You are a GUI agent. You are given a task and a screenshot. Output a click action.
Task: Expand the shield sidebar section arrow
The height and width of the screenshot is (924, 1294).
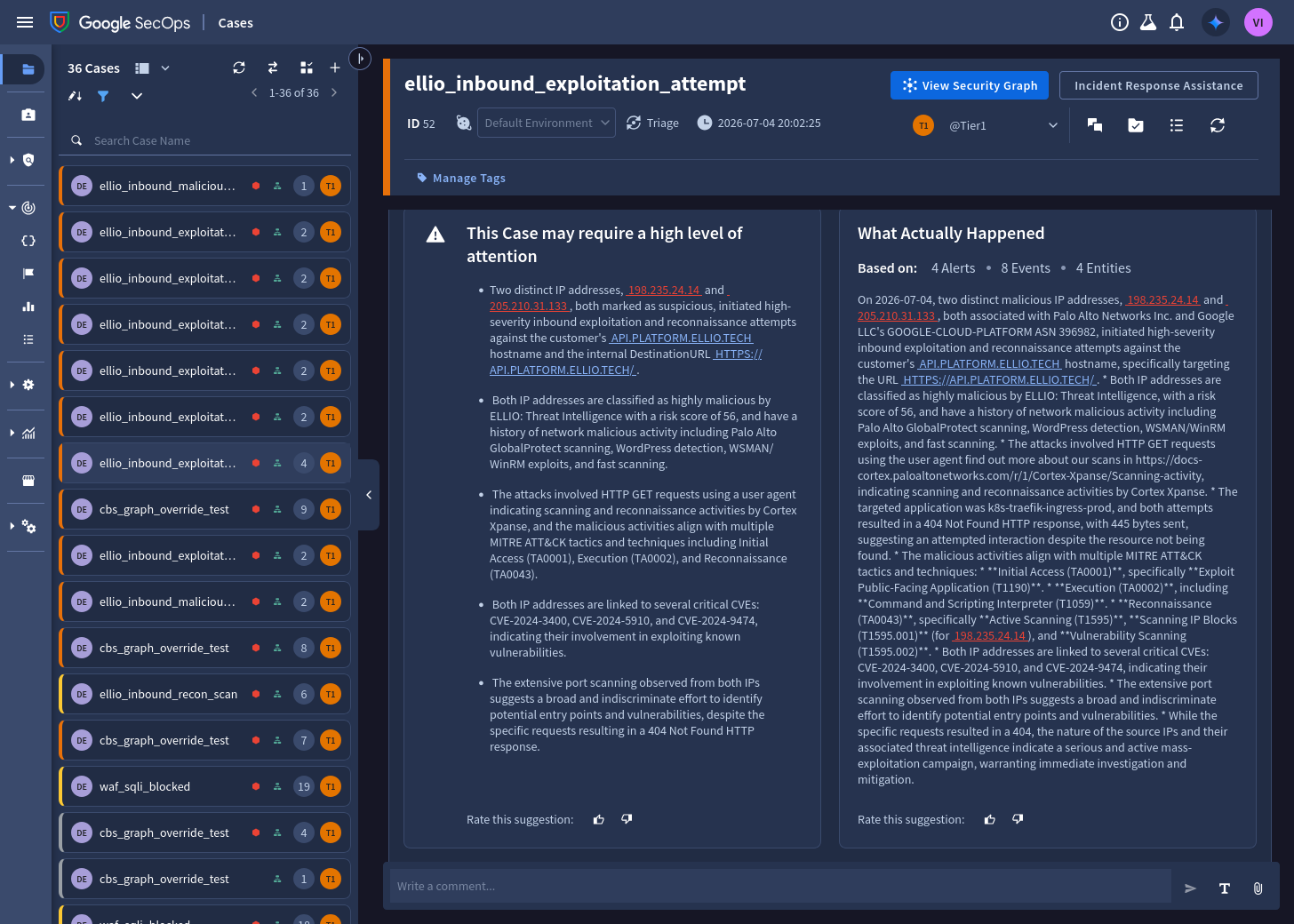click(x=12, y=160)
